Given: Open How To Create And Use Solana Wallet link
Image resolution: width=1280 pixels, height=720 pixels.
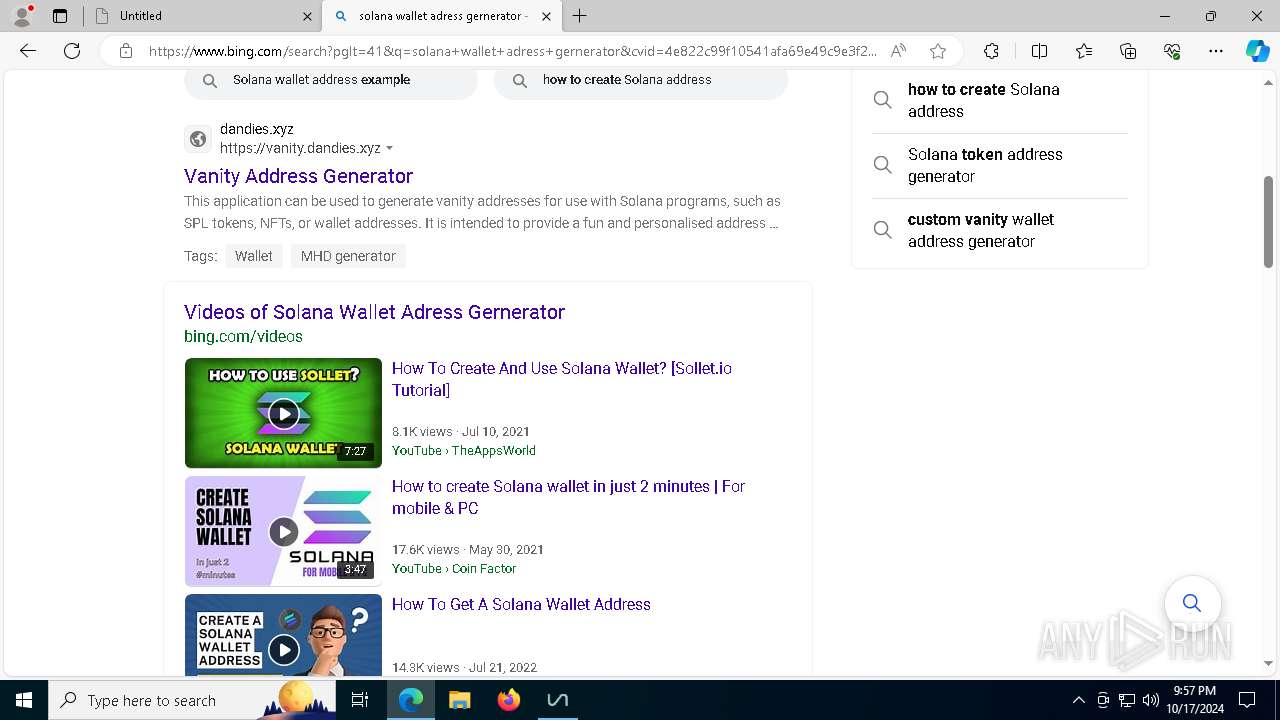Looking at the screenshot, I should tap(562, 379).
